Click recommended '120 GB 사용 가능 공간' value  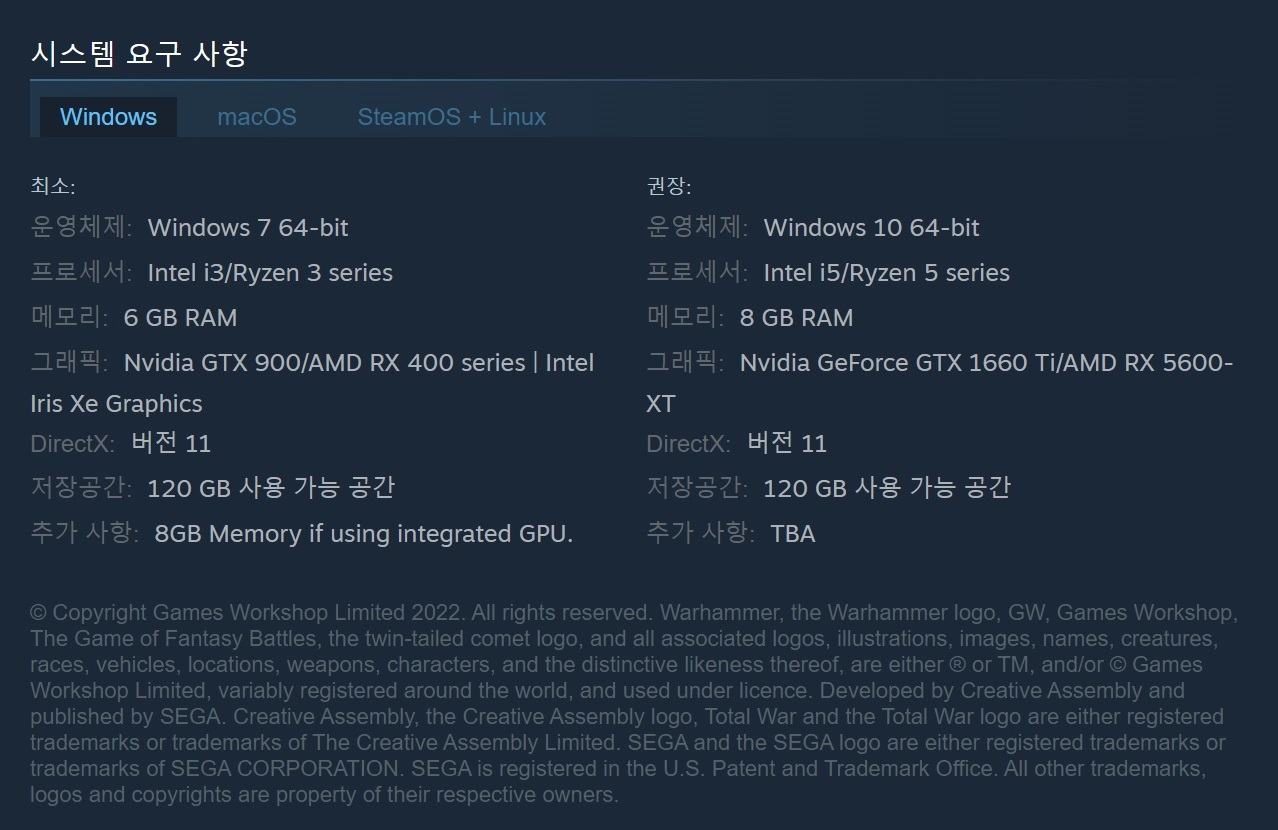(887, 488)
